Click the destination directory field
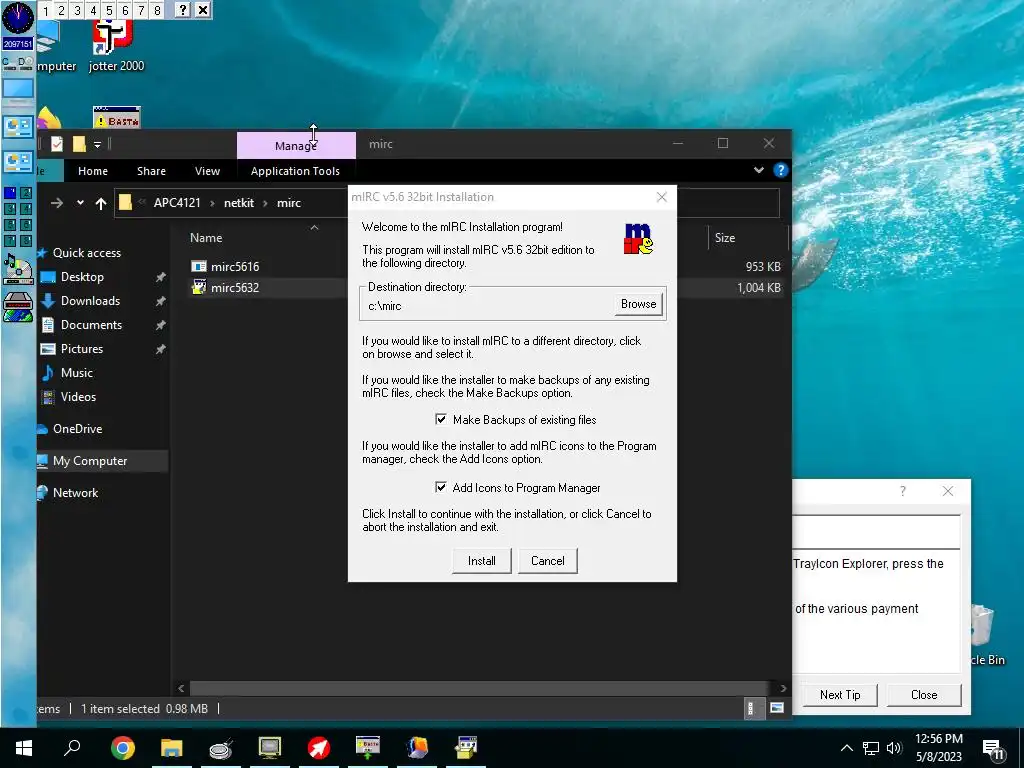The height and width of the screenshot is (768, 1024). (x=487, y=306)
